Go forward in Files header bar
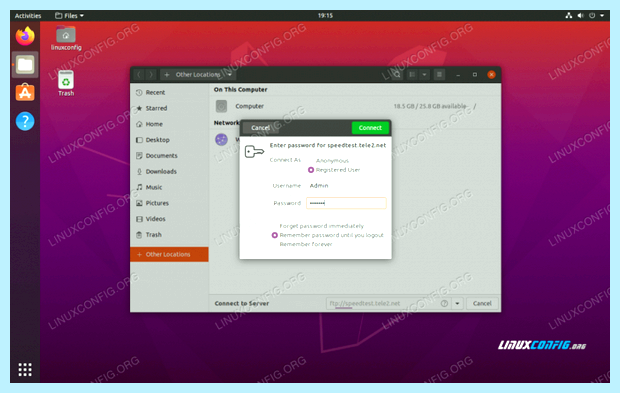This screenshot has height=393, width=620. pos(151,74)
